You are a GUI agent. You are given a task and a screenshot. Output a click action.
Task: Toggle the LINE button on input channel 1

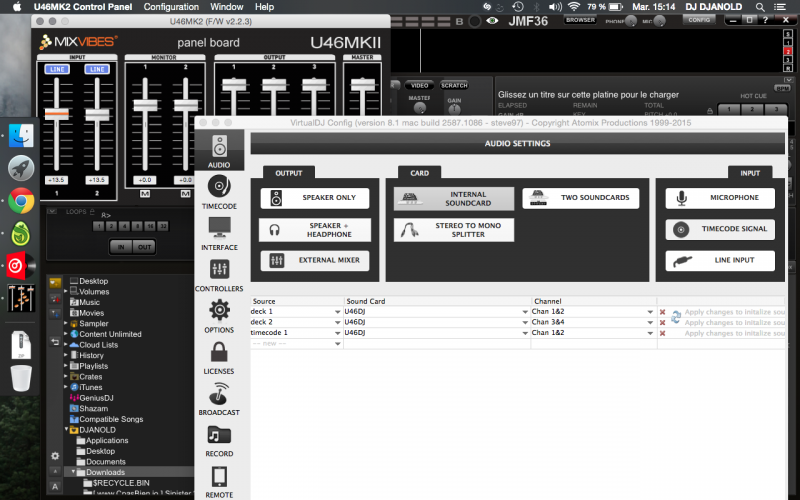click(57, 69)
